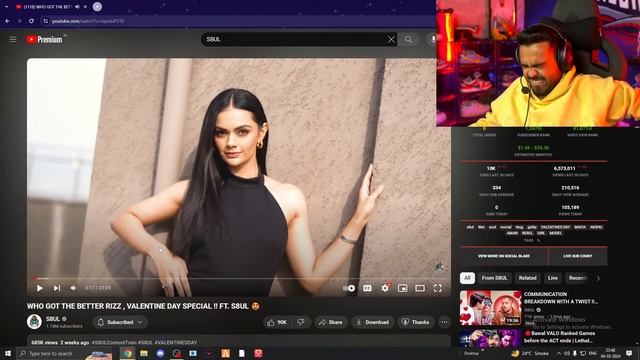The height and width of the screenshot is (360, 640).
Task: Show more filter chips with the arrow
Action: click(x=598, y=278)
